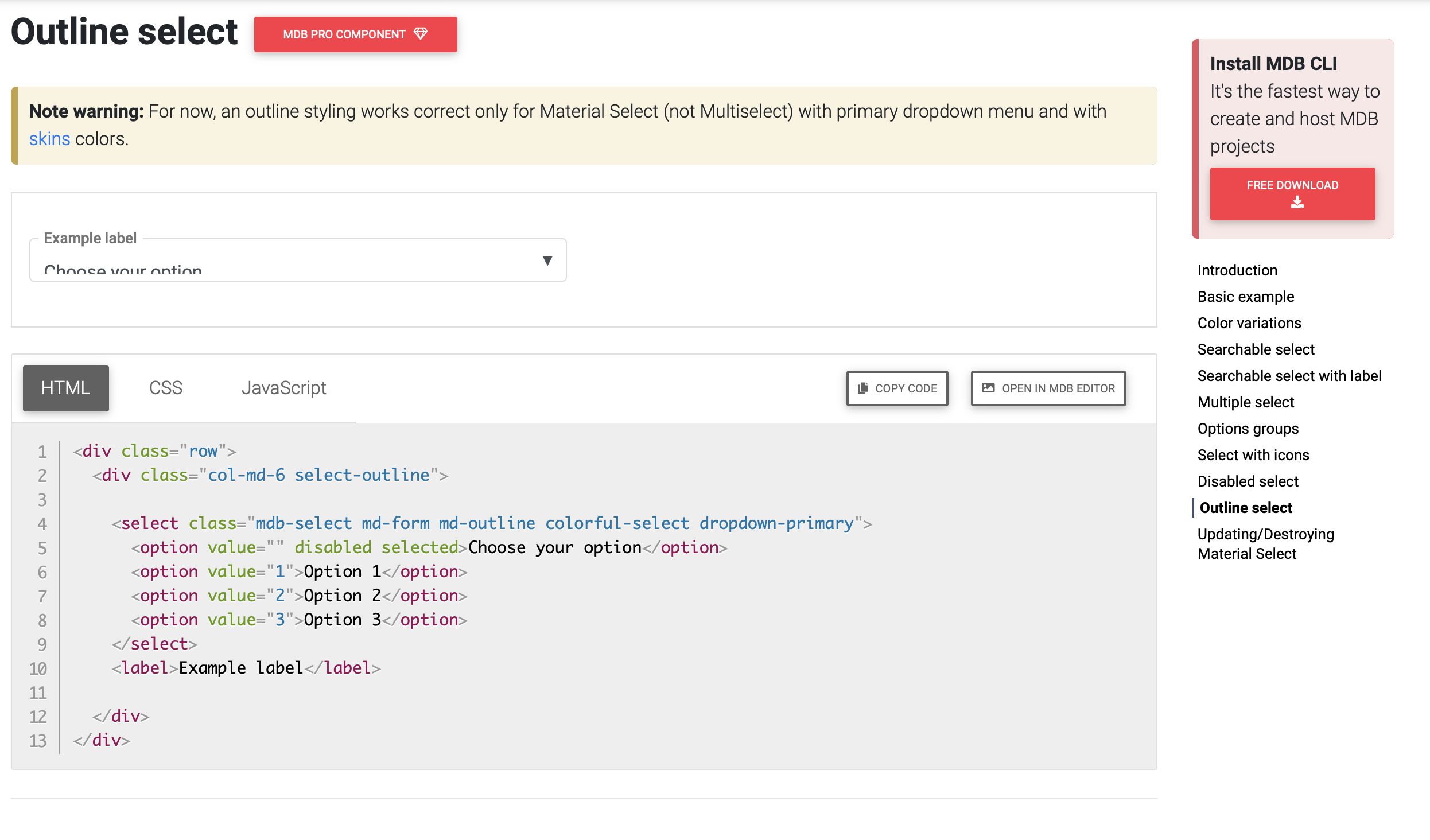Open the skins link in the warning note
Viewport: 1430px width, 840px height.
[49, 139]
